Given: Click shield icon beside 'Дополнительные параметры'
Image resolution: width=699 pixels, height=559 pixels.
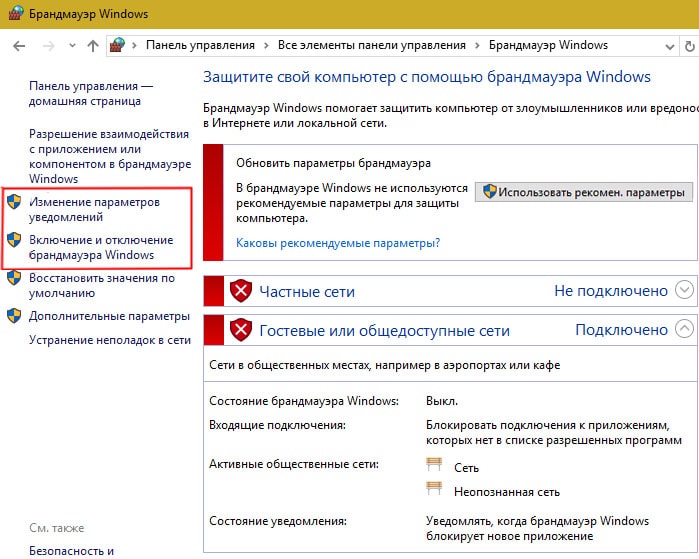Looking at the screenshot, I should click(x=14, y=316).
